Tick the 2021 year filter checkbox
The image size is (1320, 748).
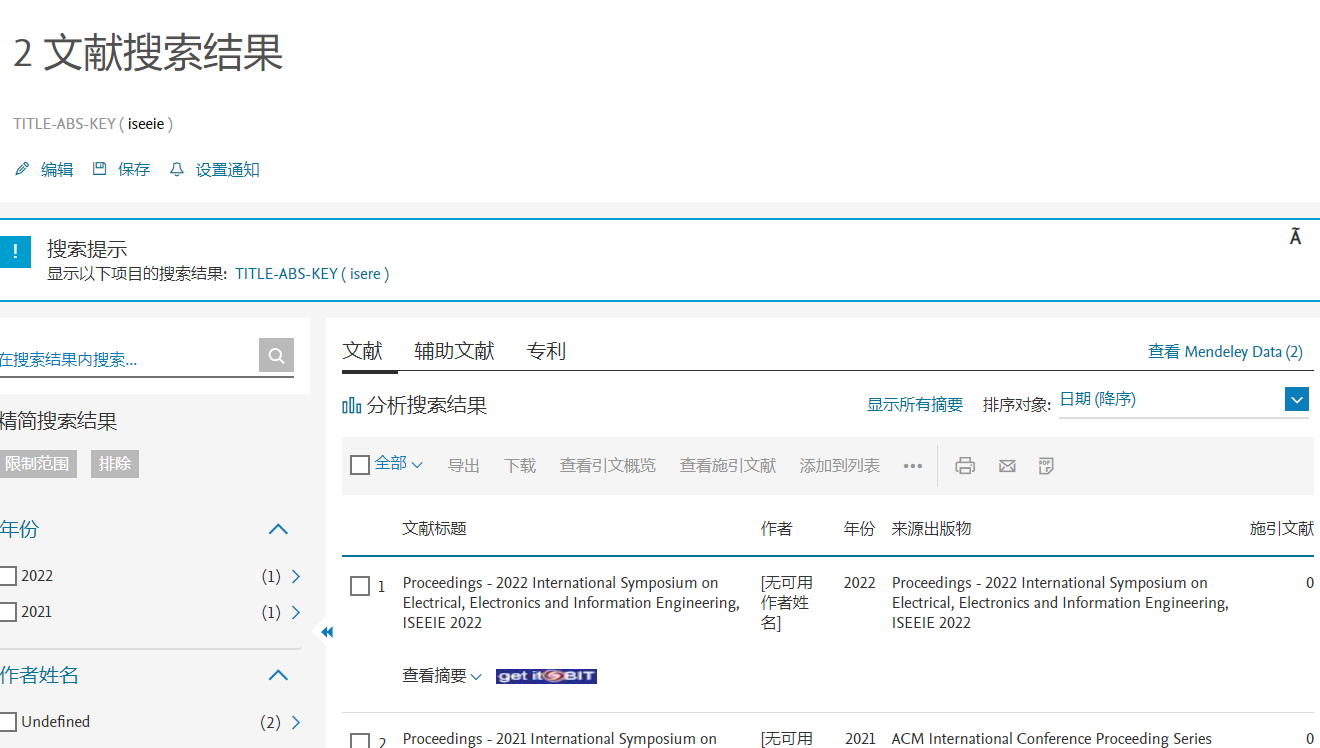coord(8,612)
